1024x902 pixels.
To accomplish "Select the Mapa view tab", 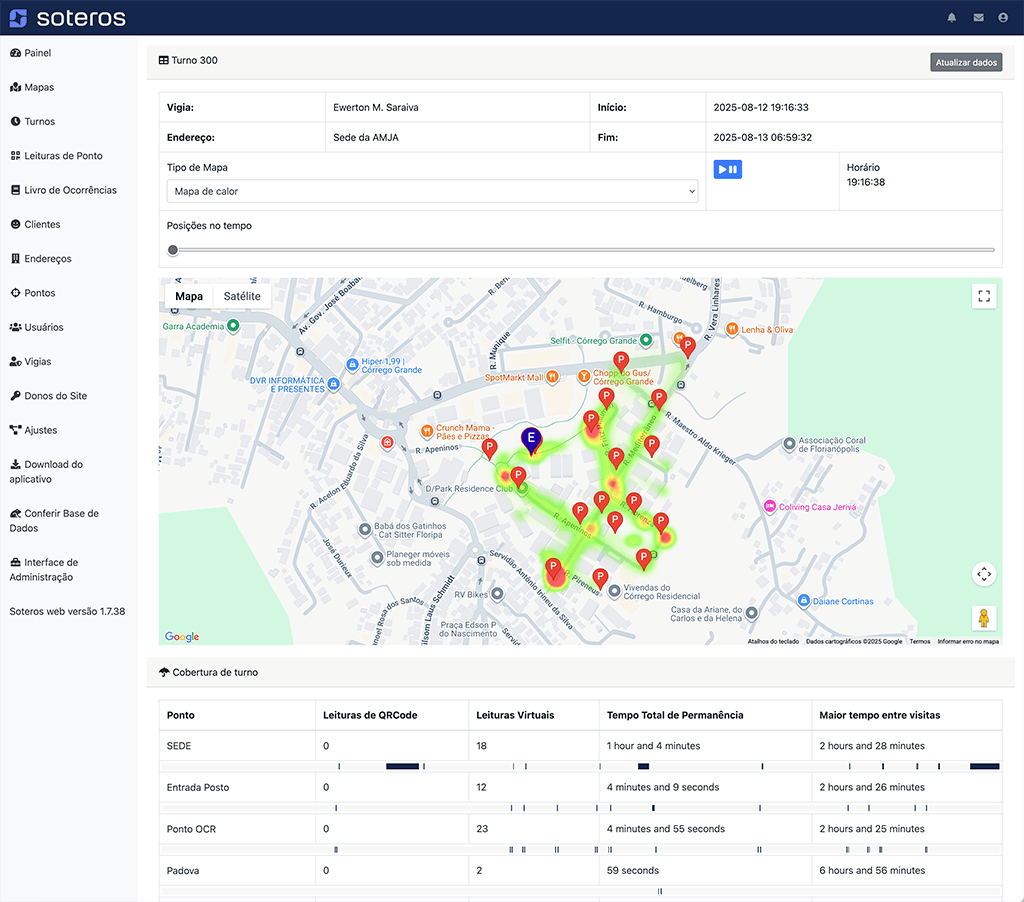I will tap(188, 296).
